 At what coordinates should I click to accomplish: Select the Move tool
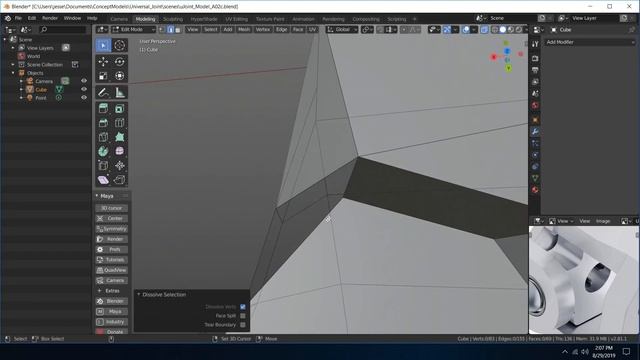coord(103,62)
